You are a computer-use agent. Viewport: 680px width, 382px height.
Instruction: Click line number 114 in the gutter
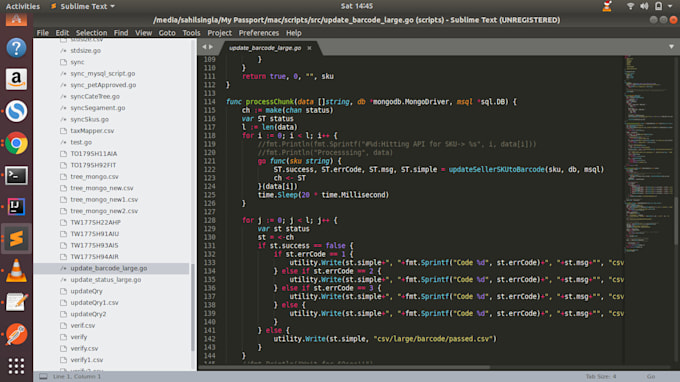coord(209,102)
